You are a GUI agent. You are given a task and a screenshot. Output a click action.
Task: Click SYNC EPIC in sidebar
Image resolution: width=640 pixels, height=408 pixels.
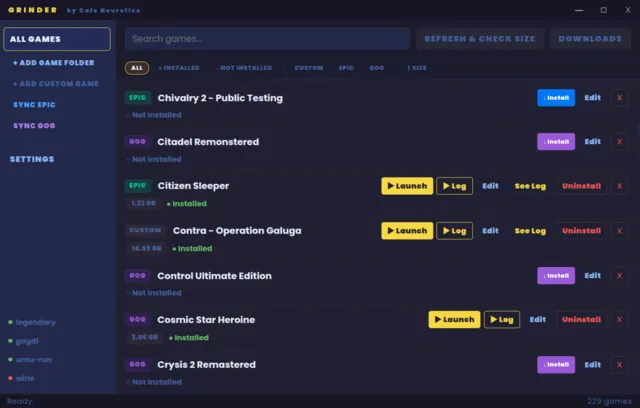(x=34, y=105)
